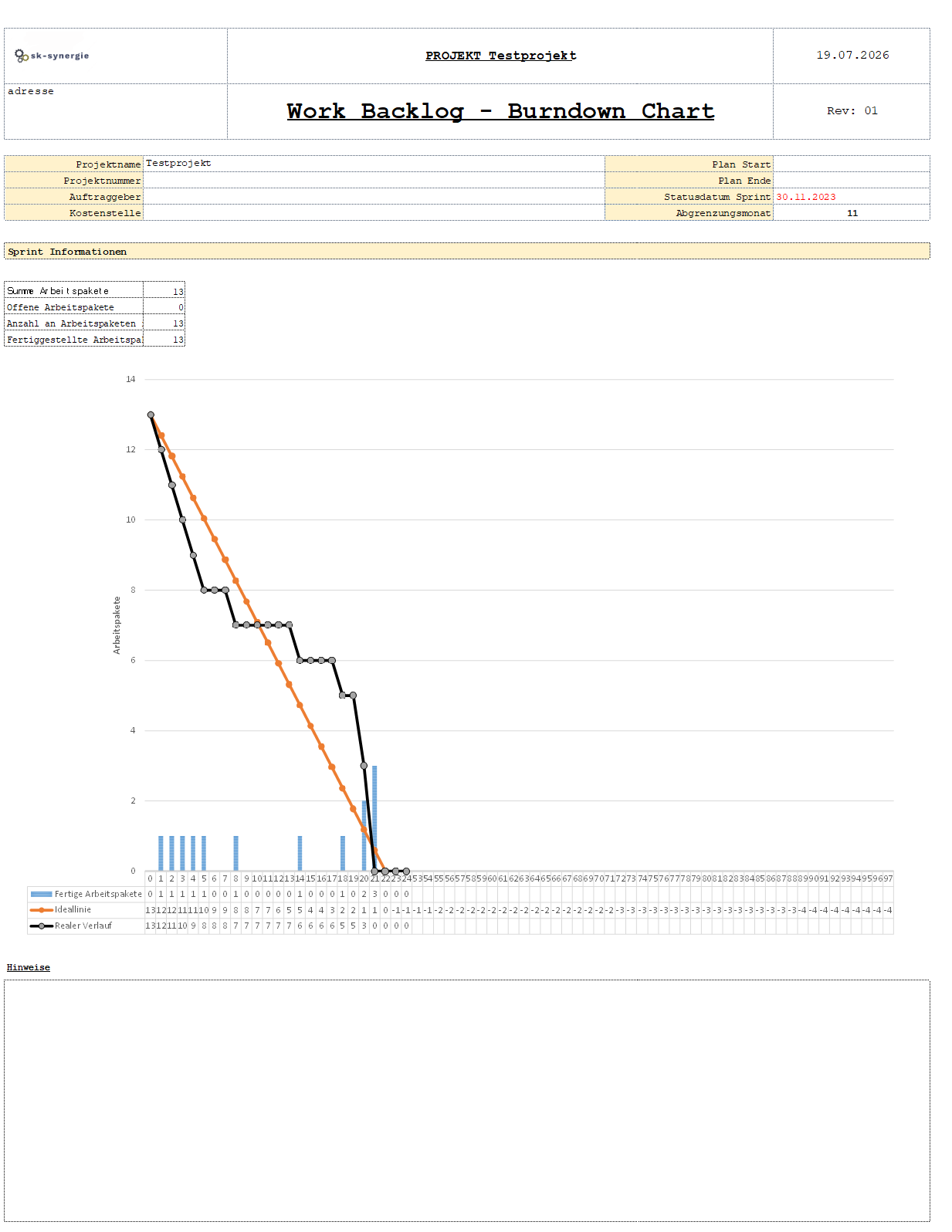This screenshot has width=952, height=1232.
Task: Click the vertical Arbeitspakete axis title
Action: tap(117, 625)
